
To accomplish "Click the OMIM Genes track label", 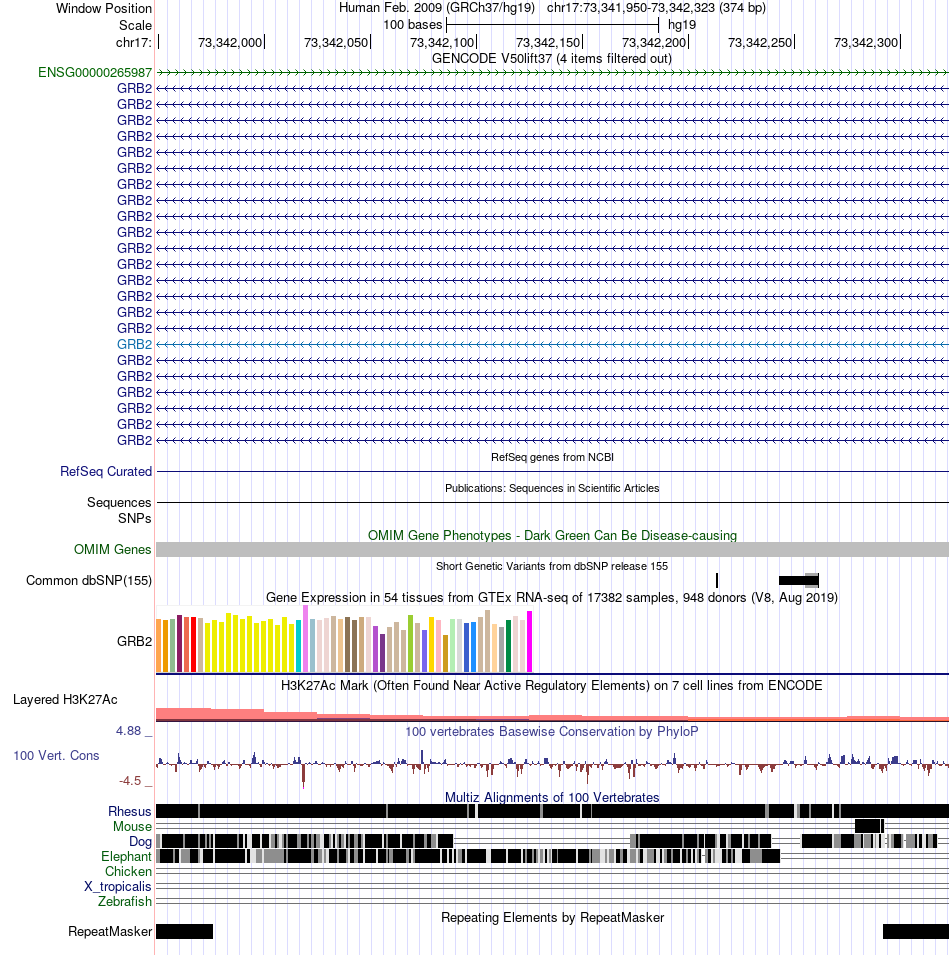I will pyautogui.click(x=113, y=549).
